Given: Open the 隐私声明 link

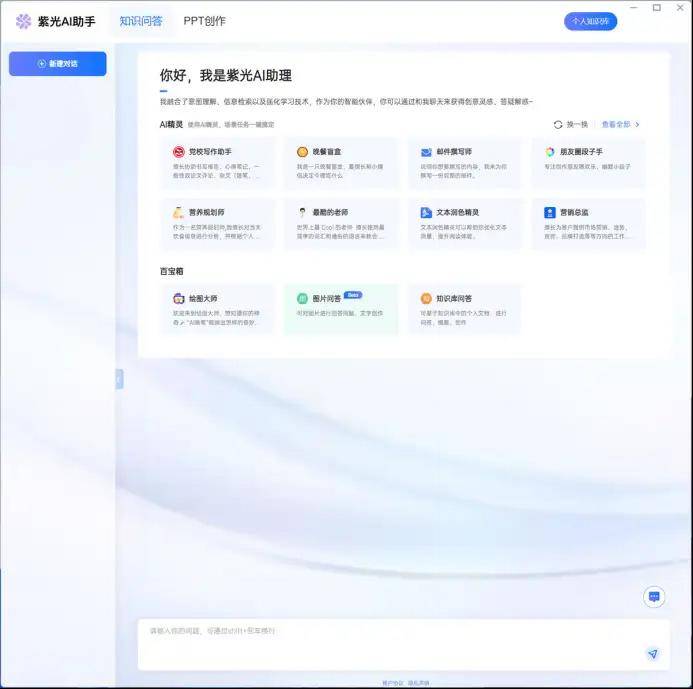Looking at the screenshot, I should pyautogui.click(x=419, y=683).
